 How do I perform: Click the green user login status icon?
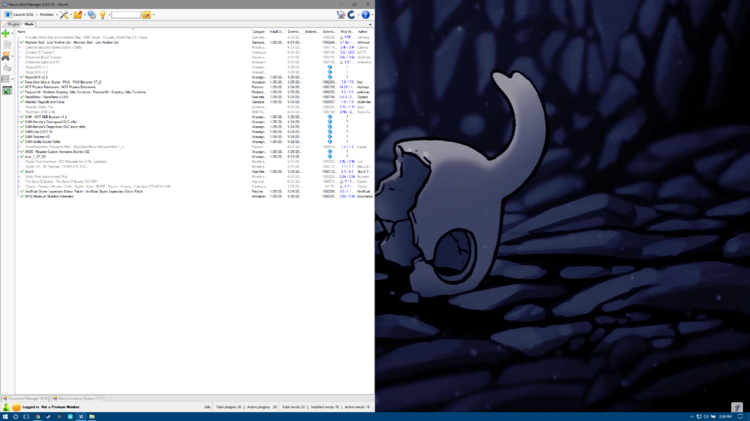6,407
